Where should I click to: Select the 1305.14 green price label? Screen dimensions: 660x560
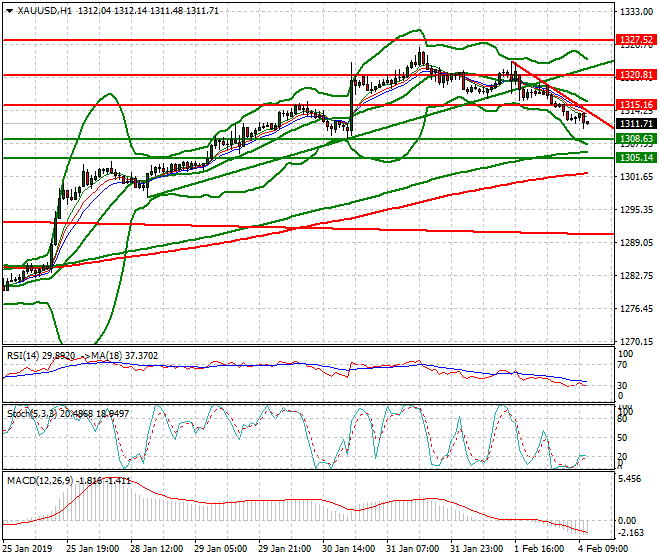pos(636,157)
